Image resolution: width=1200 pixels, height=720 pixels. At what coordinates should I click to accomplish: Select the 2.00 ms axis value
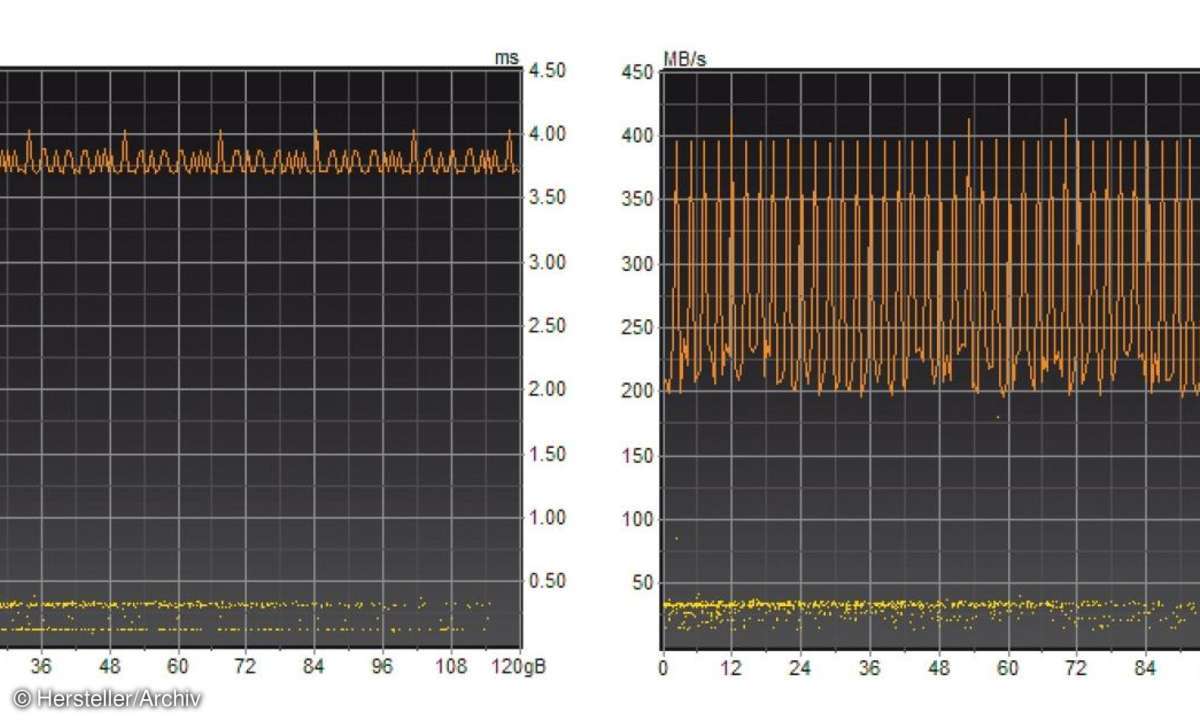coord(548,389)
